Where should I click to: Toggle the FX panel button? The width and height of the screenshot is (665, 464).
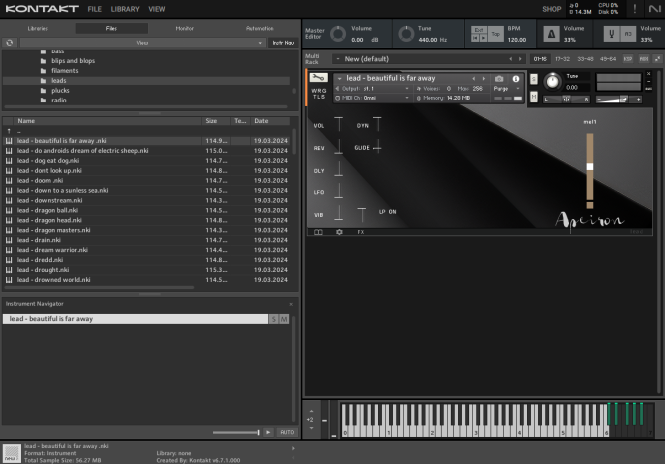pyautogui.click(x=360, y=232)
